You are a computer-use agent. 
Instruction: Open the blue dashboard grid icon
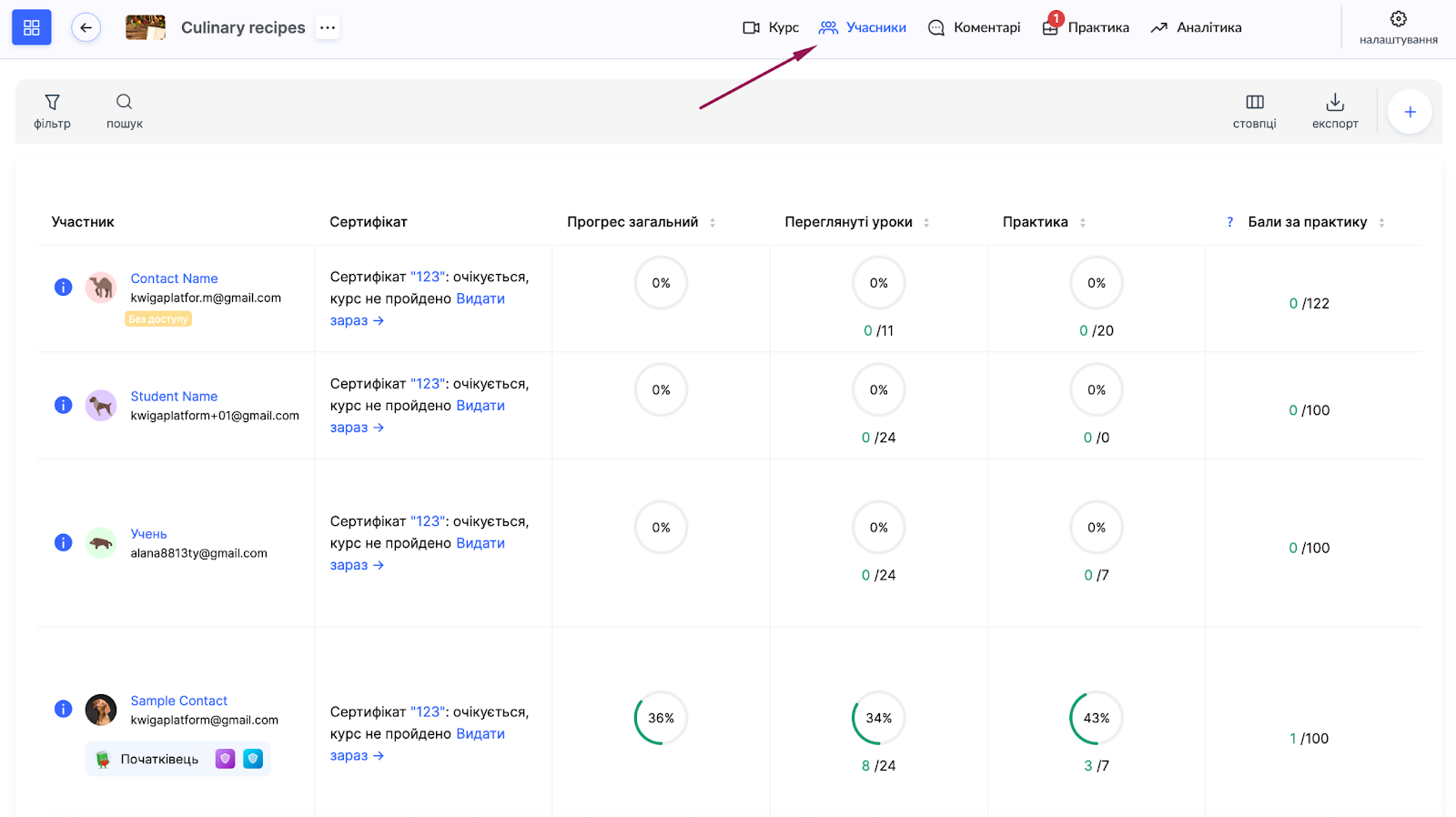pos(32,27)
